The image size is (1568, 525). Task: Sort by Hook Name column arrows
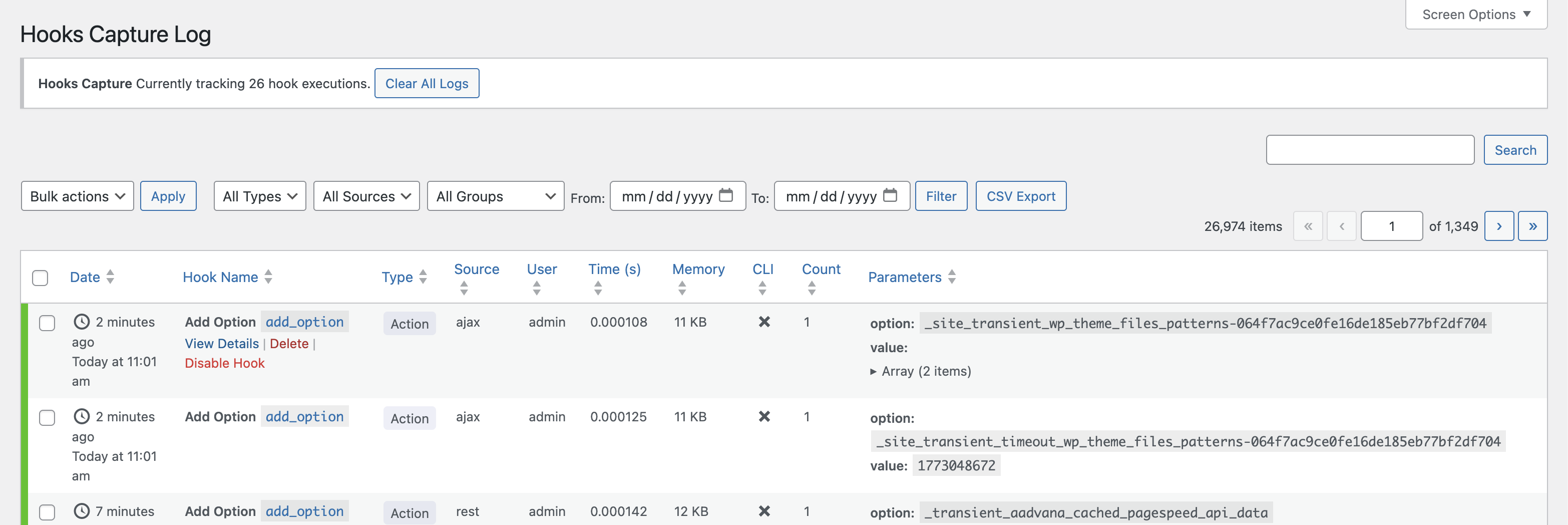[268, 277]
